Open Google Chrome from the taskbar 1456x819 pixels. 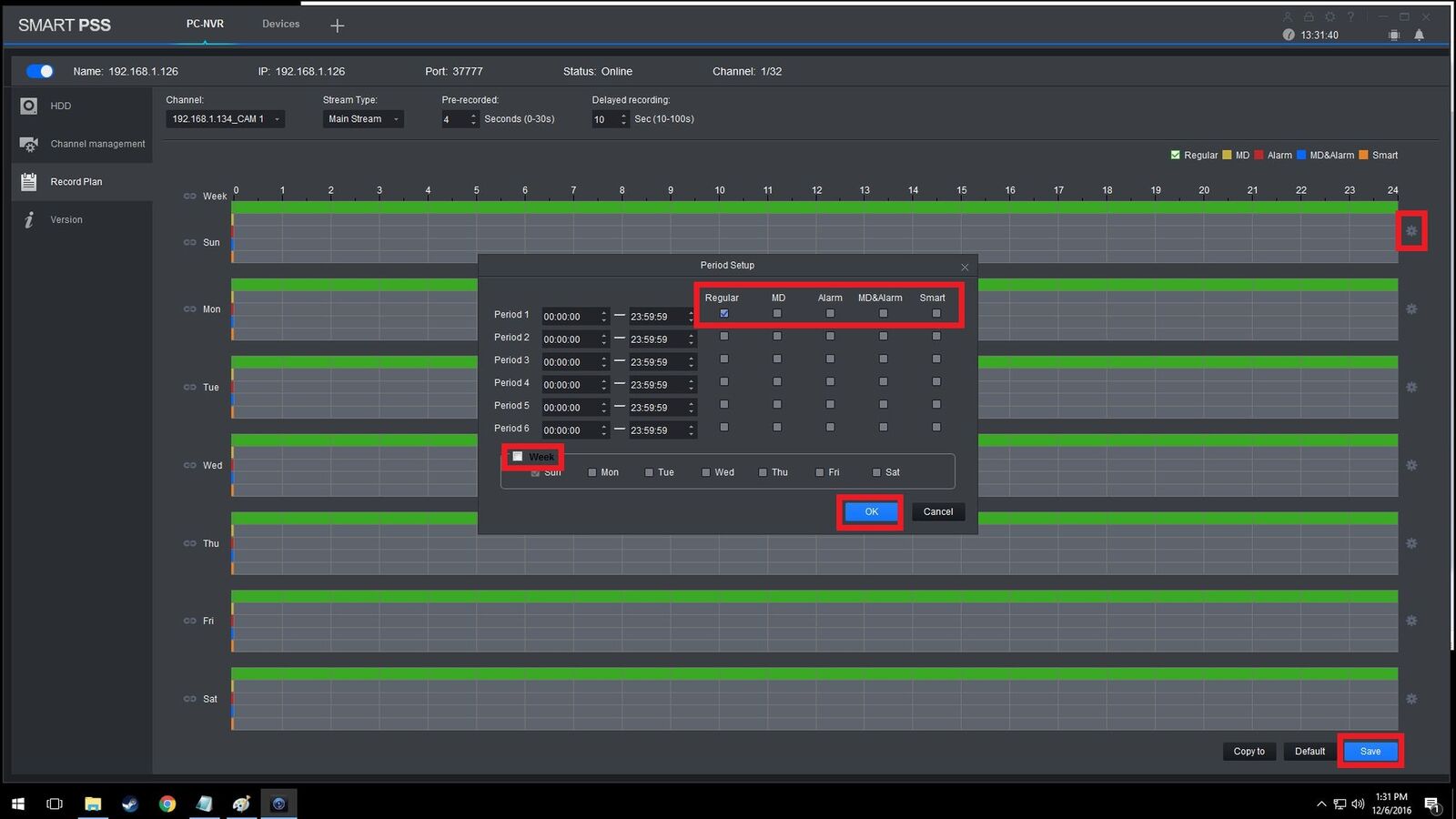(167, 804)
